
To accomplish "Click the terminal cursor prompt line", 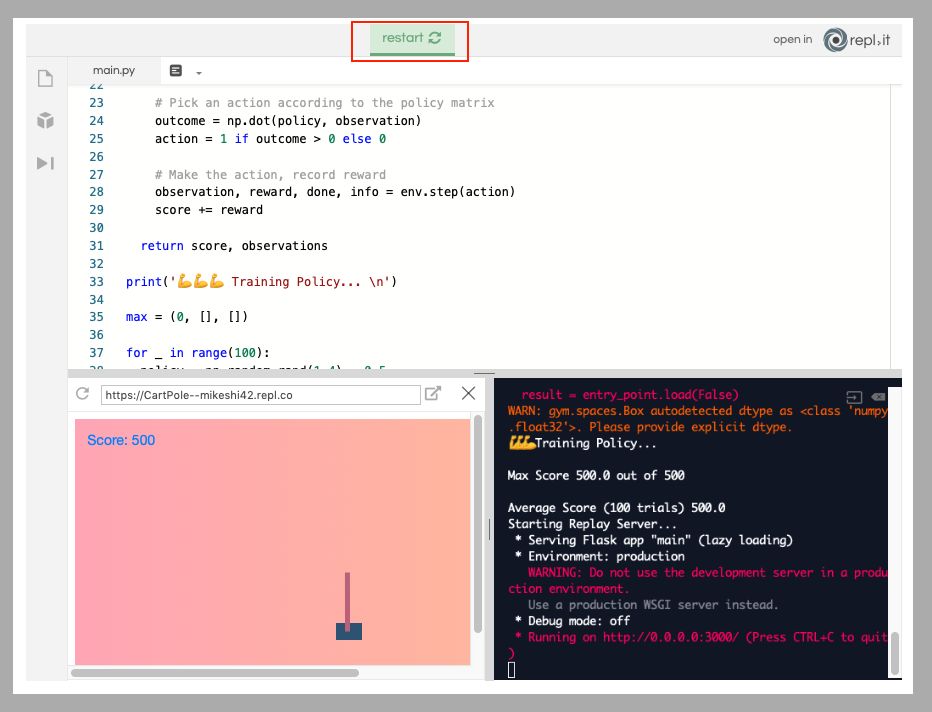I will pos(512,669).
